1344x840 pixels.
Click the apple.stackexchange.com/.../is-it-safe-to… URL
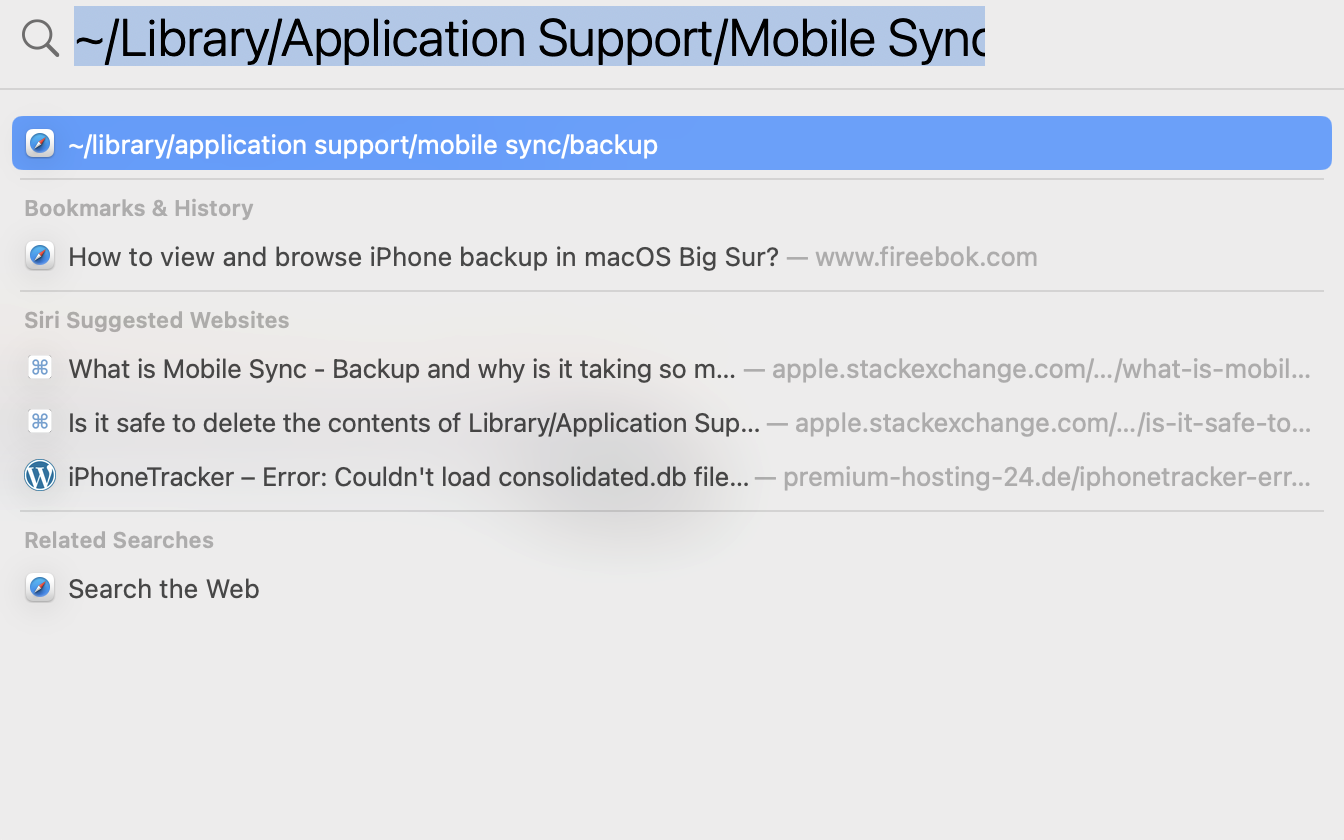pyautogui.click(x=1052, y=423)
